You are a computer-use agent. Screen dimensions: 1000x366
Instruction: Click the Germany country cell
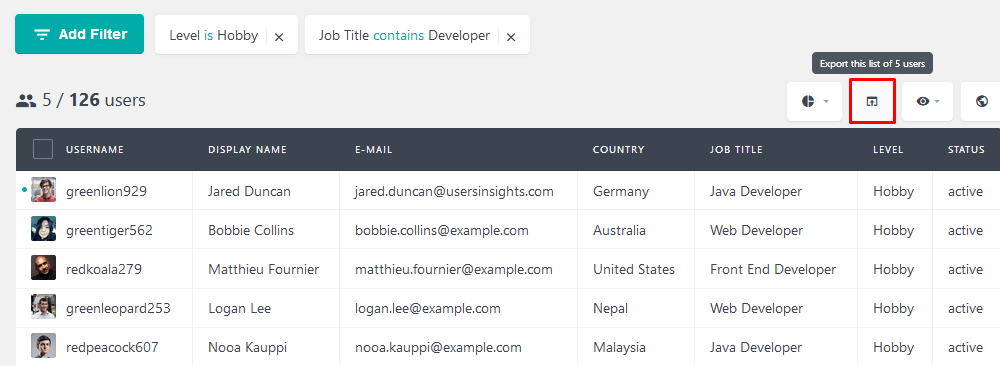coord(621,191)
